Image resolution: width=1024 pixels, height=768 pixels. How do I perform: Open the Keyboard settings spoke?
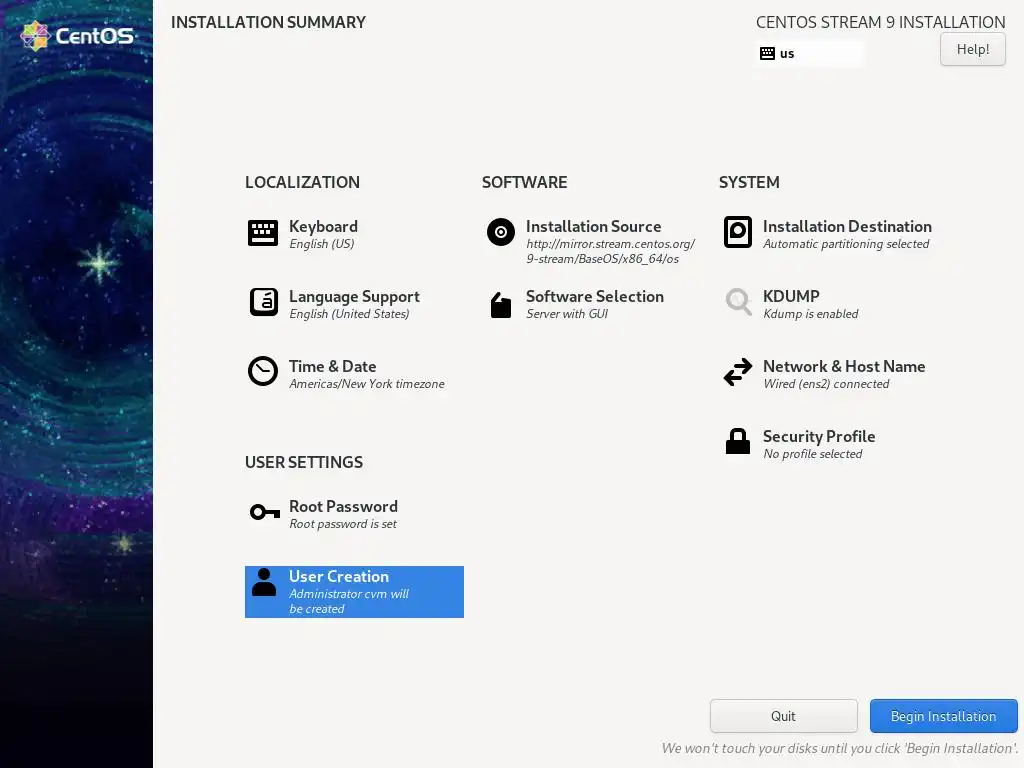click(x=323, y=227)
